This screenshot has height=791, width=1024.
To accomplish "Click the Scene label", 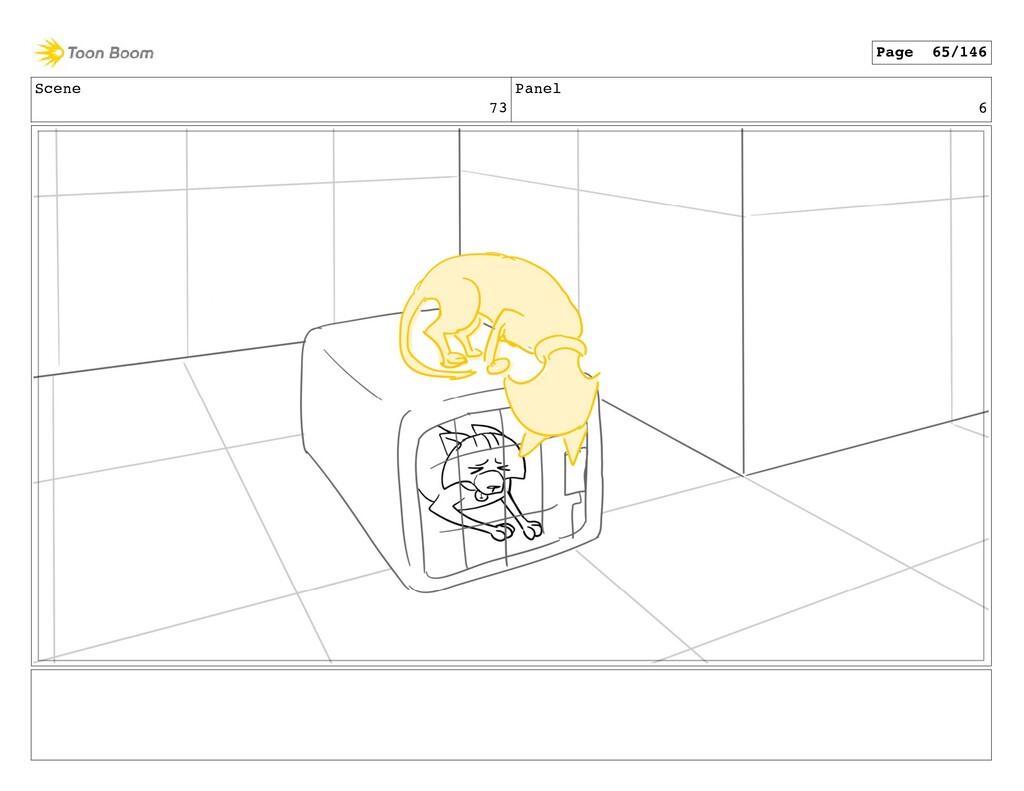I will click(x=57, y=89).
